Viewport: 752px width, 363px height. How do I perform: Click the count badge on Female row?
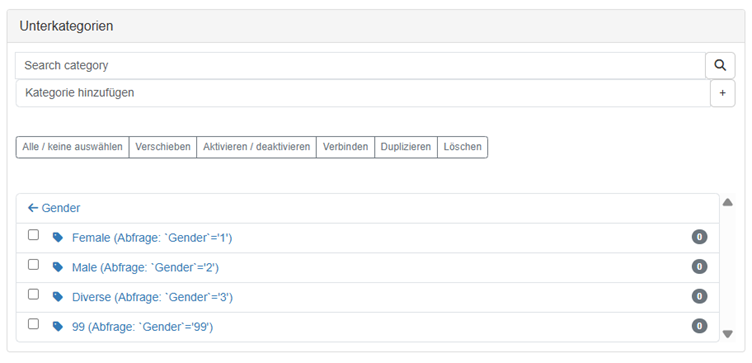[x=699, y=237]
